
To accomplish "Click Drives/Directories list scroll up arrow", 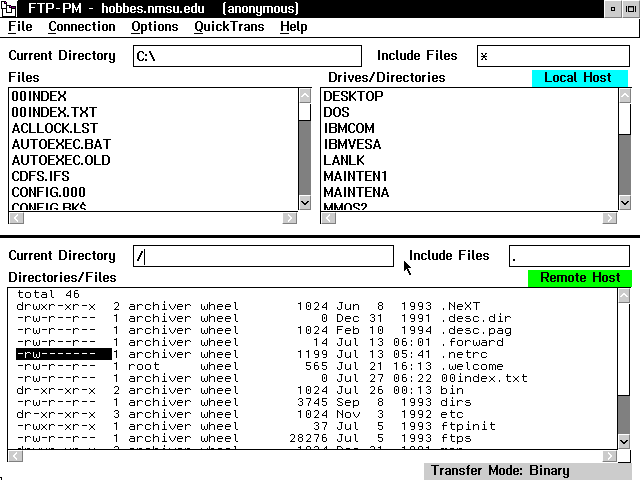I will tap(625, 96).
